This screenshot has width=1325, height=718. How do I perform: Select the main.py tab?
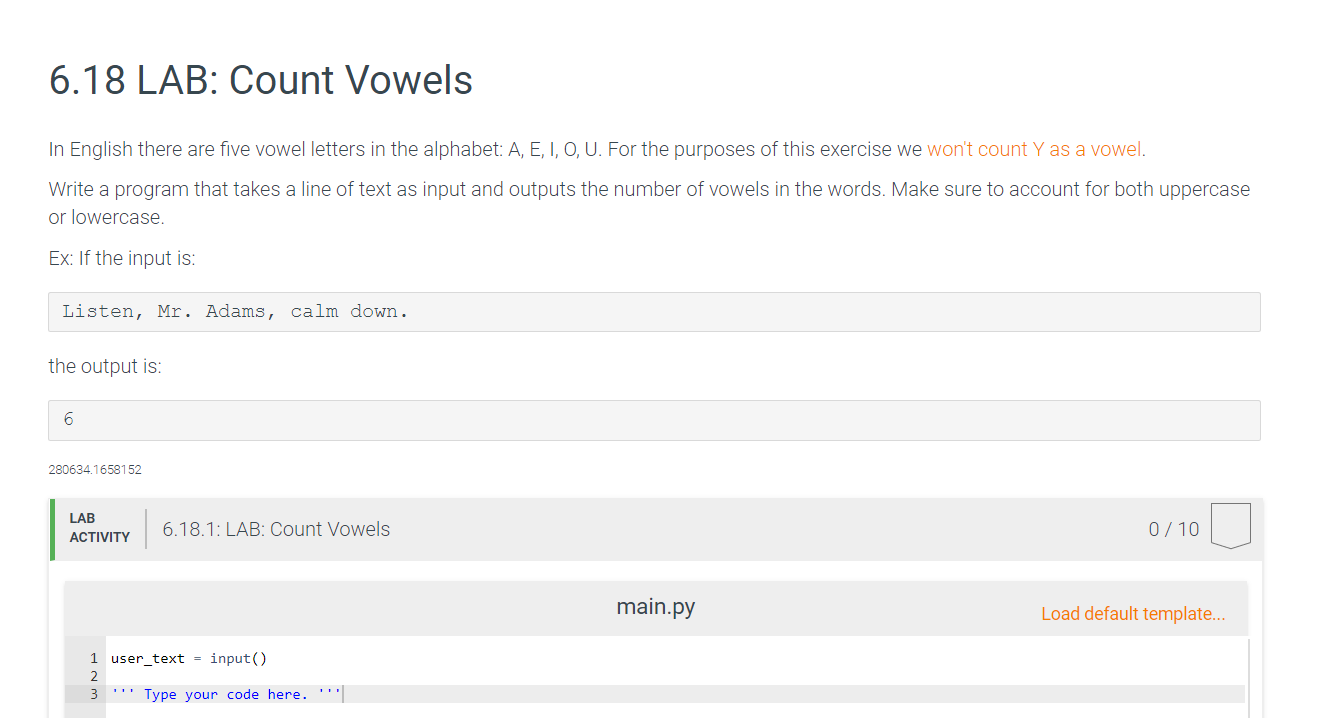[655, 606]
